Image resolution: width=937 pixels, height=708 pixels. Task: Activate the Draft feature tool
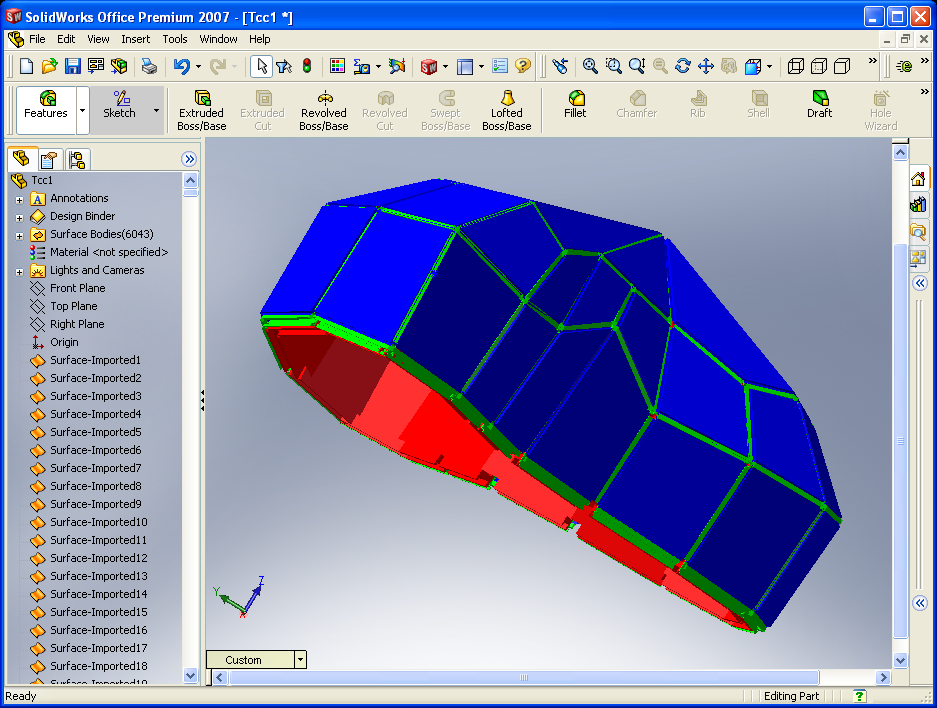pyautogui.click(x=819, y=104)
